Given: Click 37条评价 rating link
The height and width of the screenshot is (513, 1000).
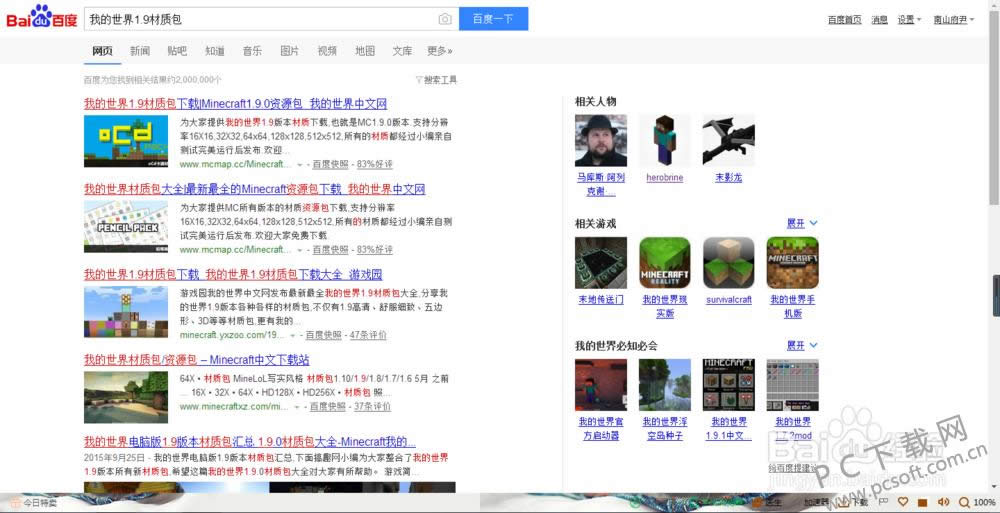Looking at the screenshot, I should pyautogui.click(x=372, y=406).
